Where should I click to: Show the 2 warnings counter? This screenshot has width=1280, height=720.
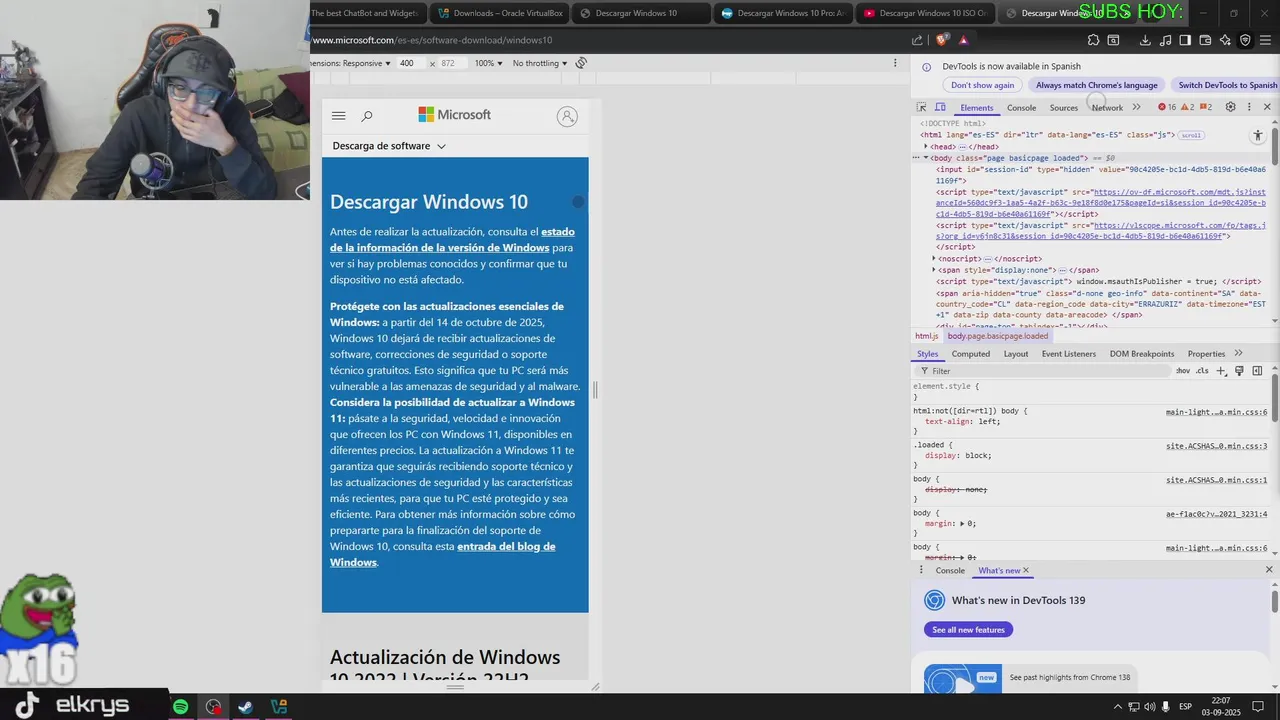pyautogui.click(x=1188, y=107)
